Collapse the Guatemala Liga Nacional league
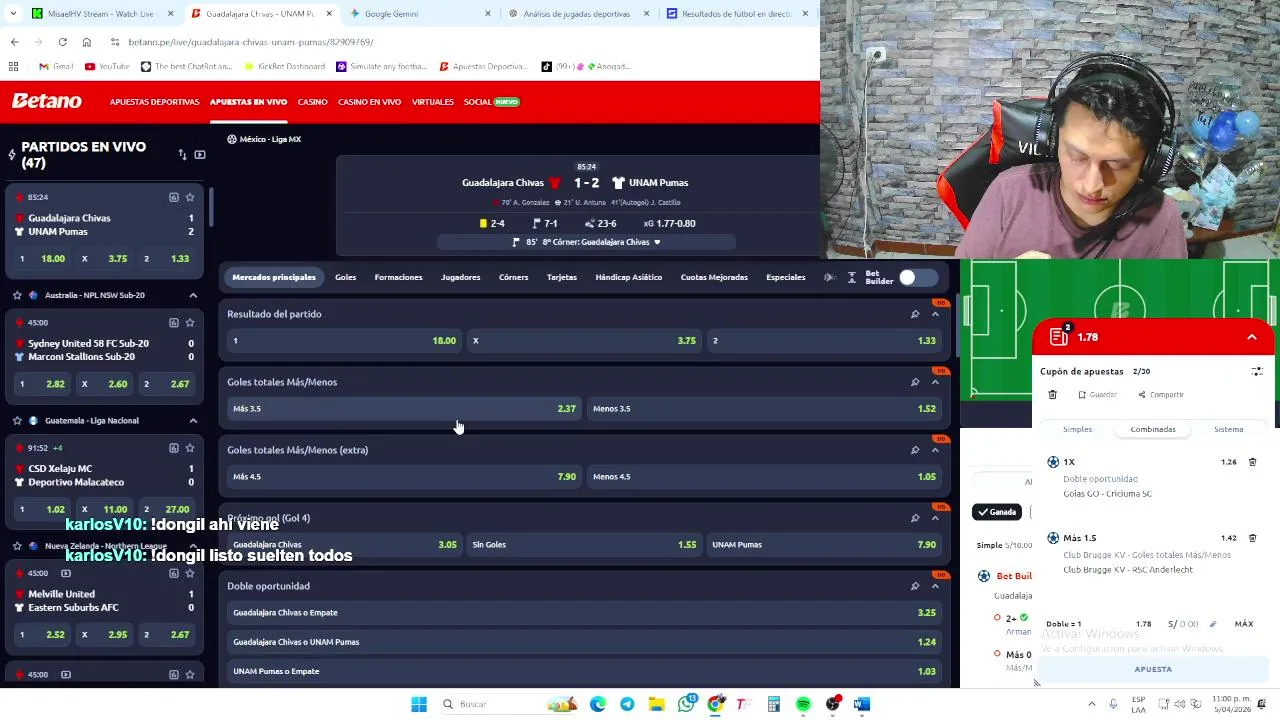This screenshot has width=1280, height=720. tap(193, 421)
